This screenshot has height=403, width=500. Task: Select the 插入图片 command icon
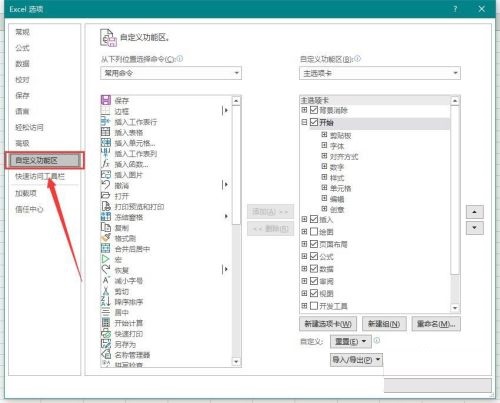(106, 174)
